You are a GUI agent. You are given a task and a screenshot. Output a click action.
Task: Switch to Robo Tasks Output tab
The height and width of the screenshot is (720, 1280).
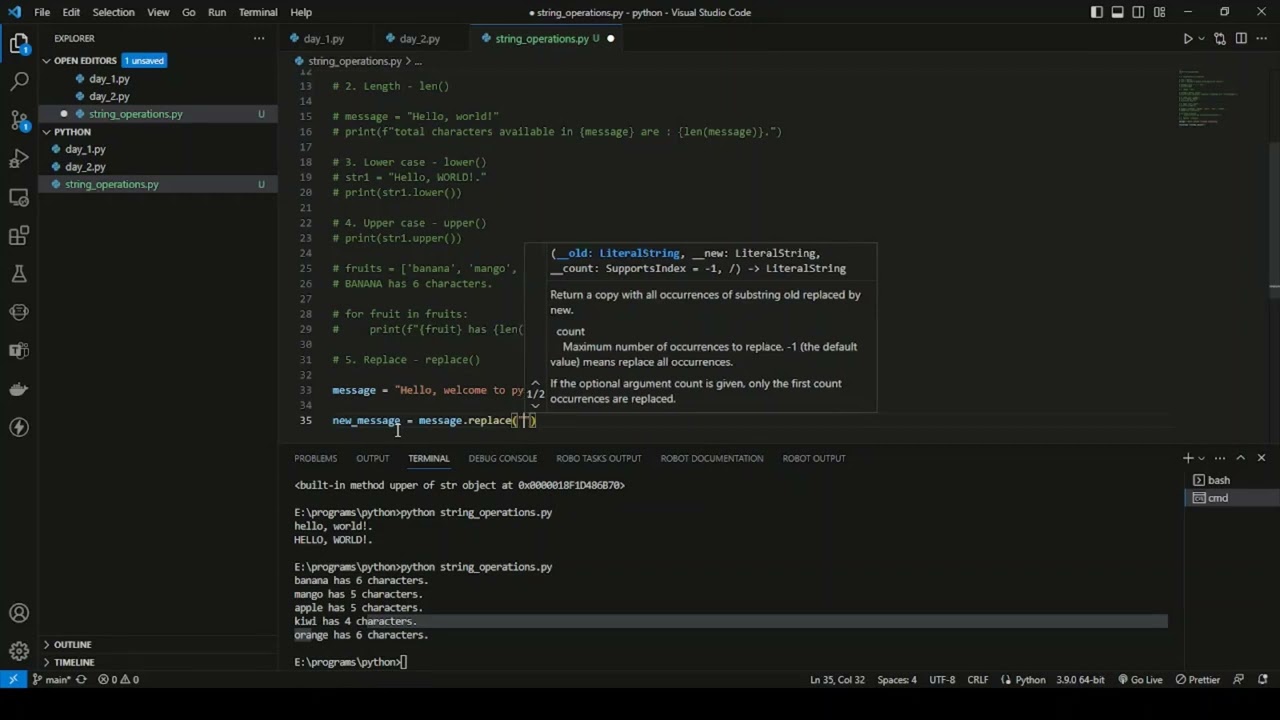pos(598,458)
